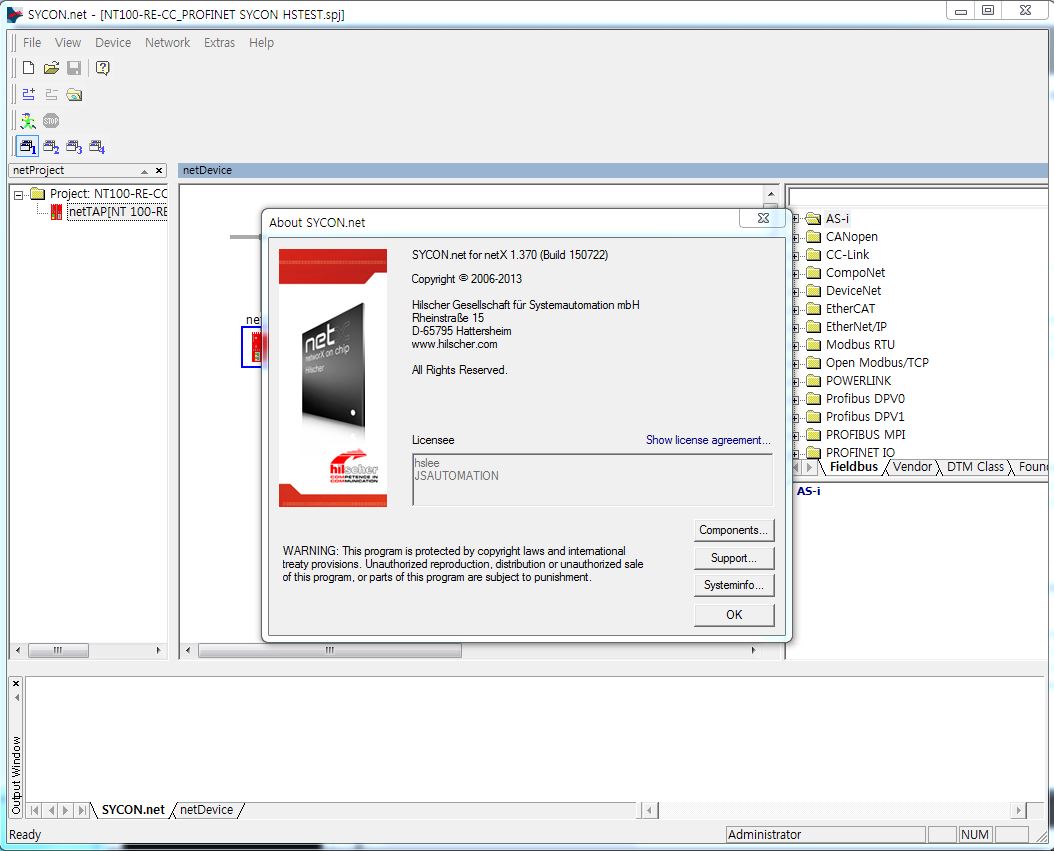Click the DeviceNet folder icon
This screenshot has height=851, width=1054.
pyautogui.click(x=813, y=290)
